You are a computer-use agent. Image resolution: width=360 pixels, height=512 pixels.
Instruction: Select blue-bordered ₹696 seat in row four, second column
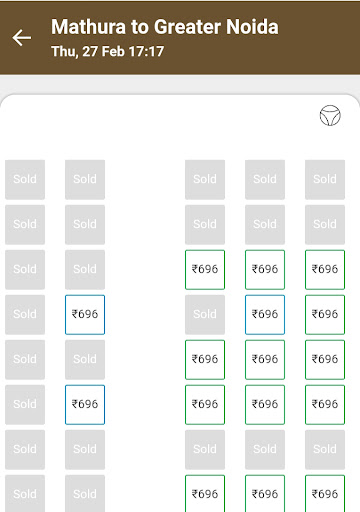click(x=85, y=314)
